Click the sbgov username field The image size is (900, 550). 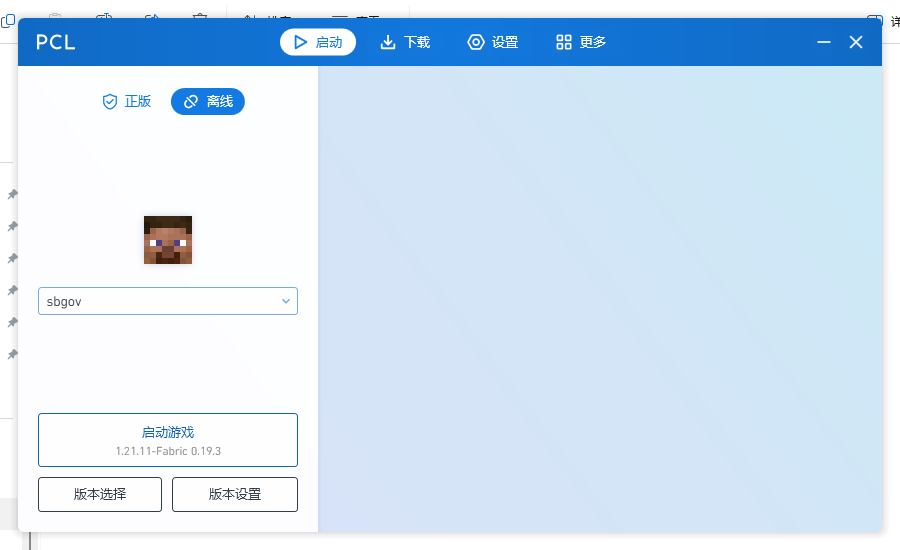168,301
